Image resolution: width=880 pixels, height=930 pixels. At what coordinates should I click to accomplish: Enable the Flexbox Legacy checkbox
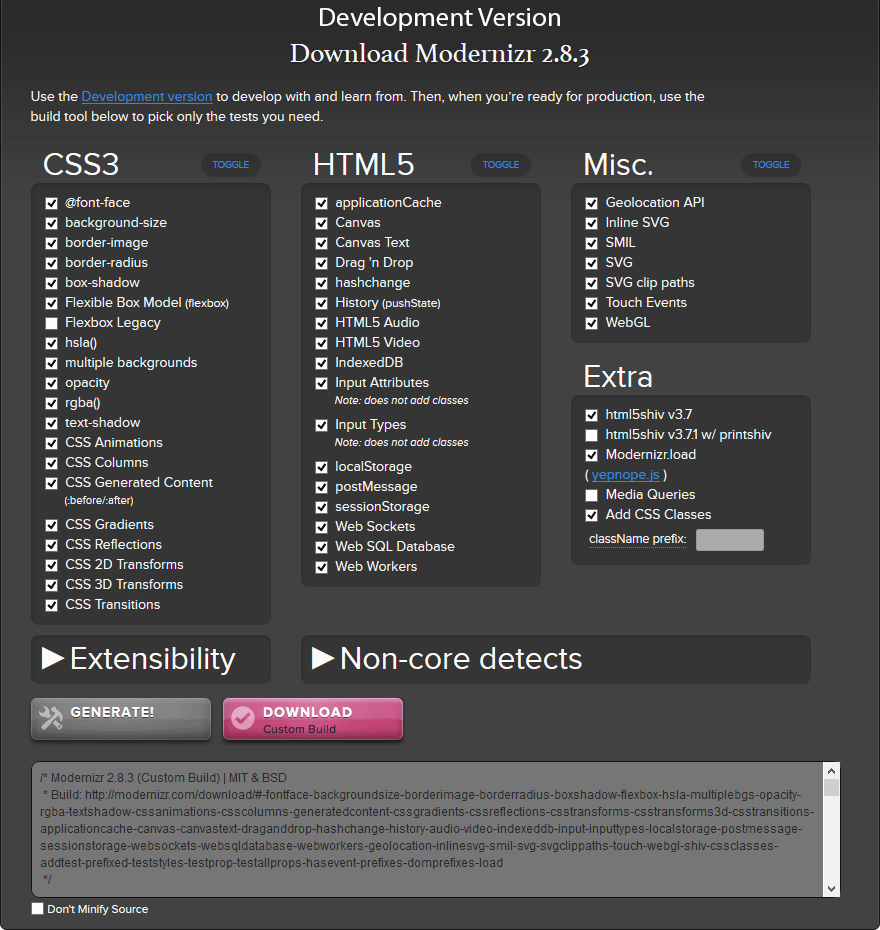click(x=52, y=323)
